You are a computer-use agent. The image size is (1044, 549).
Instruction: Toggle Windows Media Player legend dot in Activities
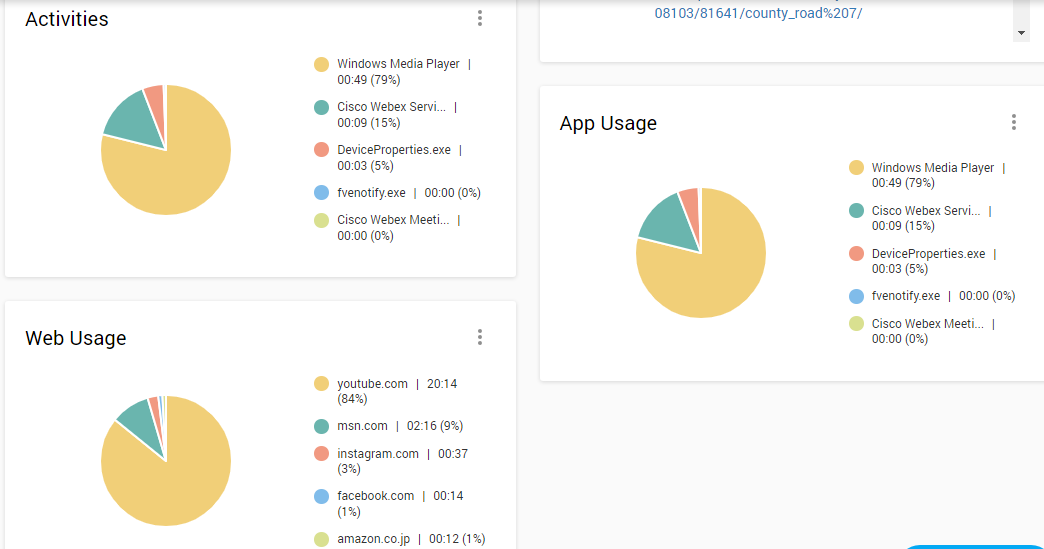coord(322,65)
